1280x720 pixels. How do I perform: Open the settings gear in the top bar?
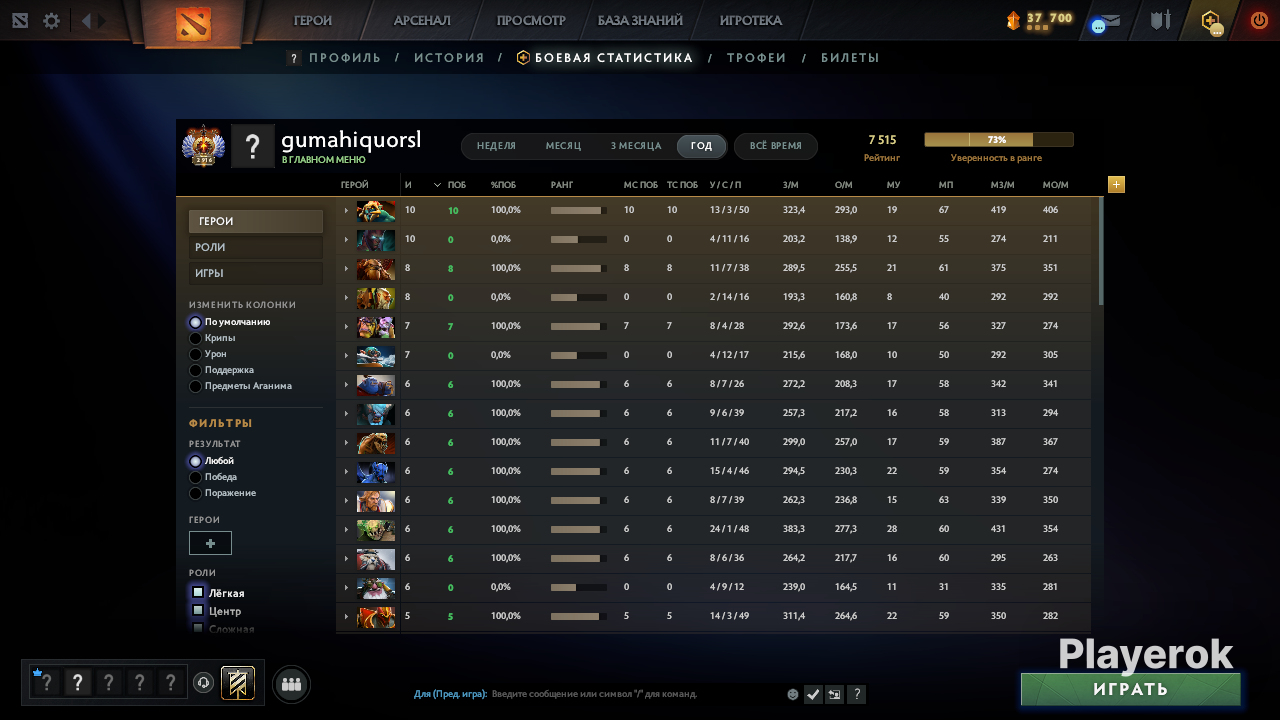click(51, 20)
